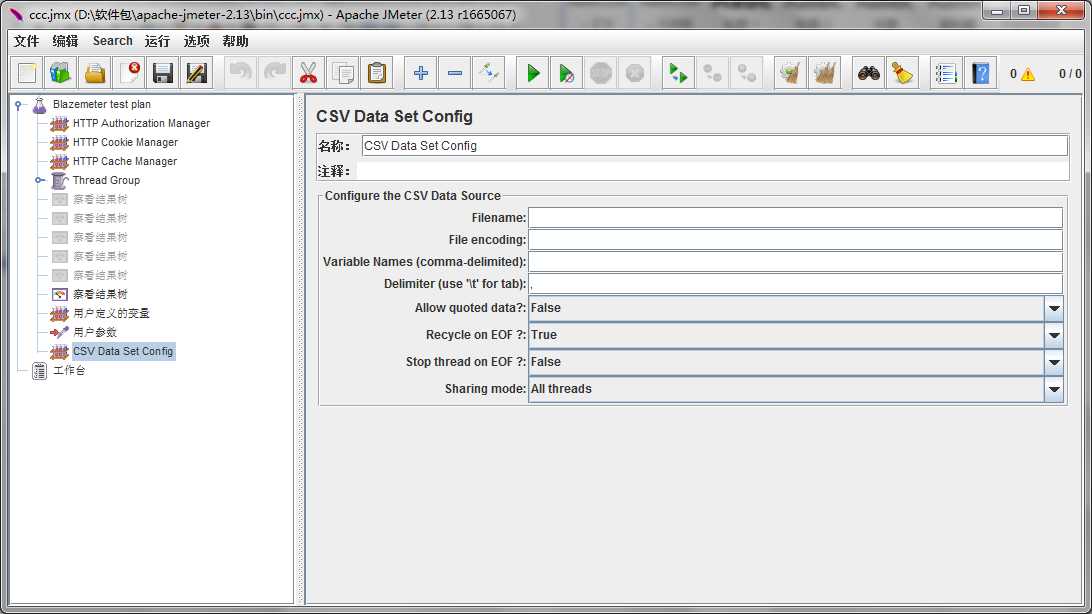Click the File encoding input field
Image resolution: width=1092 pixels, height=614 pixels.
click(x=795, y=239)
